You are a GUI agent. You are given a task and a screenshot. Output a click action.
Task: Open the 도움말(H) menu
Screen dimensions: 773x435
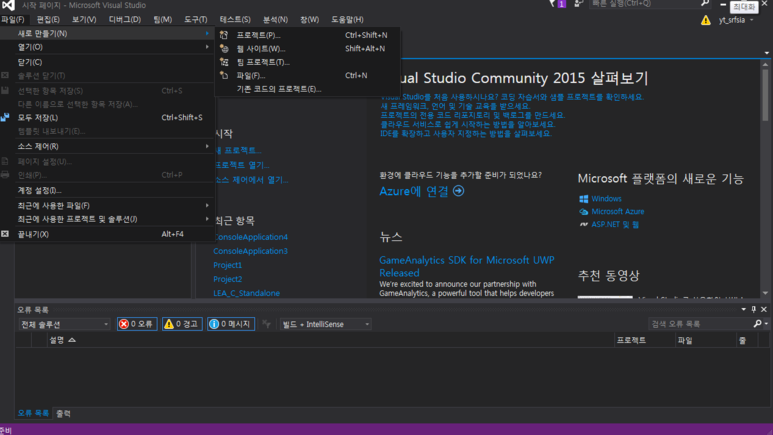[347, 19]
